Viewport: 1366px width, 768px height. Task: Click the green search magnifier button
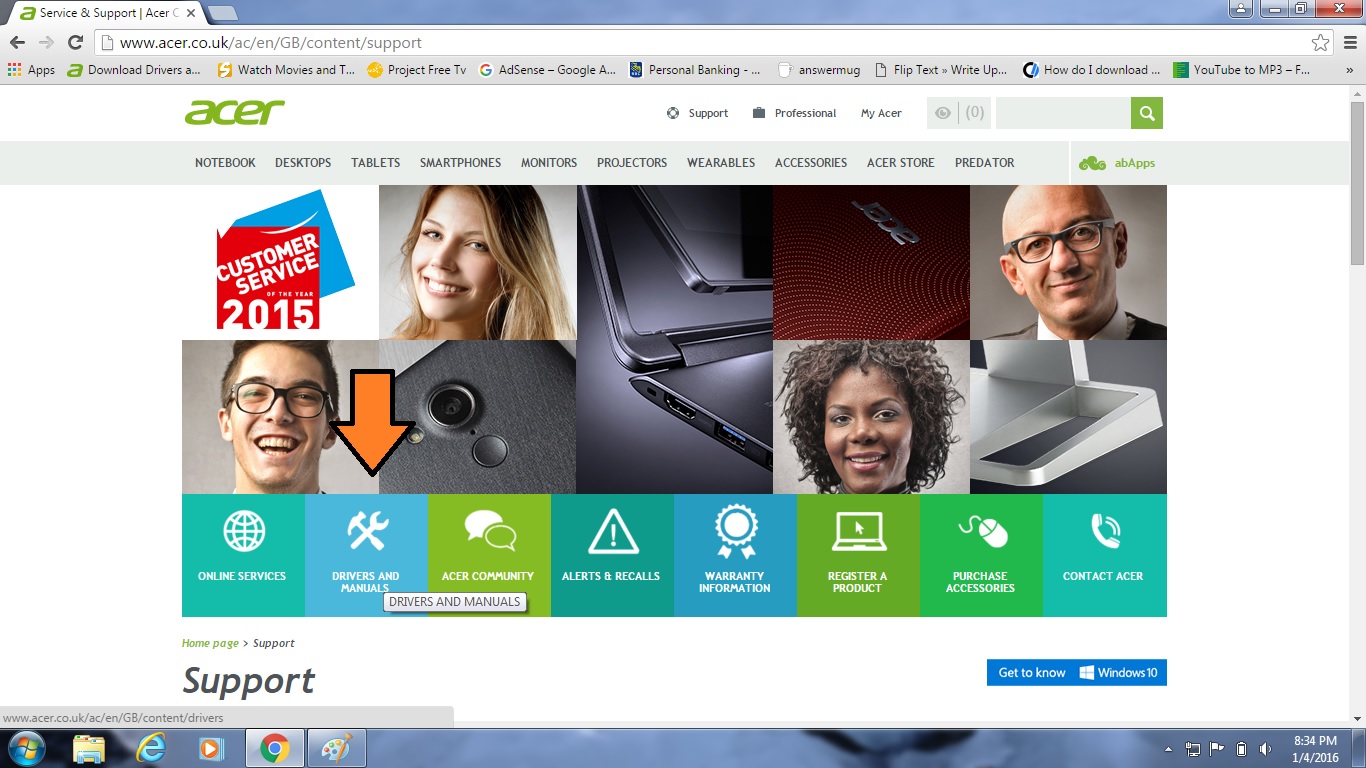1147,113
